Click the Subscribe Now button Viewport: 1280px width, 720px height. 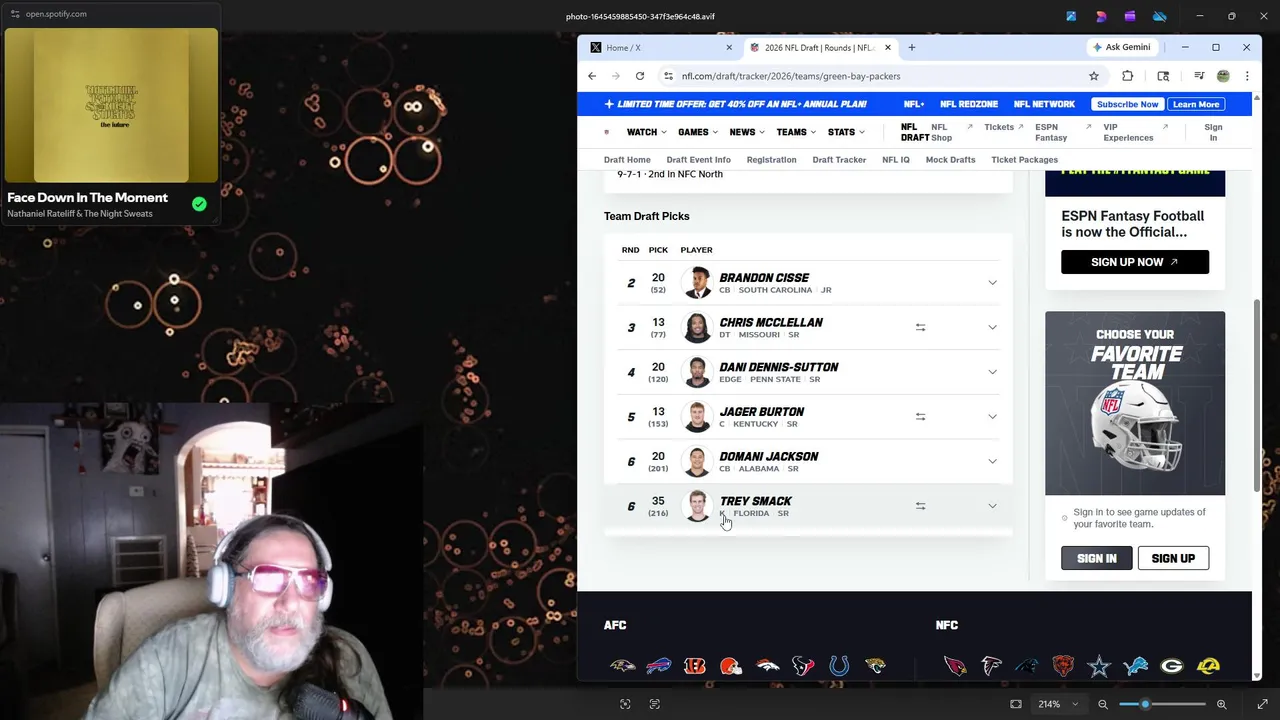1127,104
